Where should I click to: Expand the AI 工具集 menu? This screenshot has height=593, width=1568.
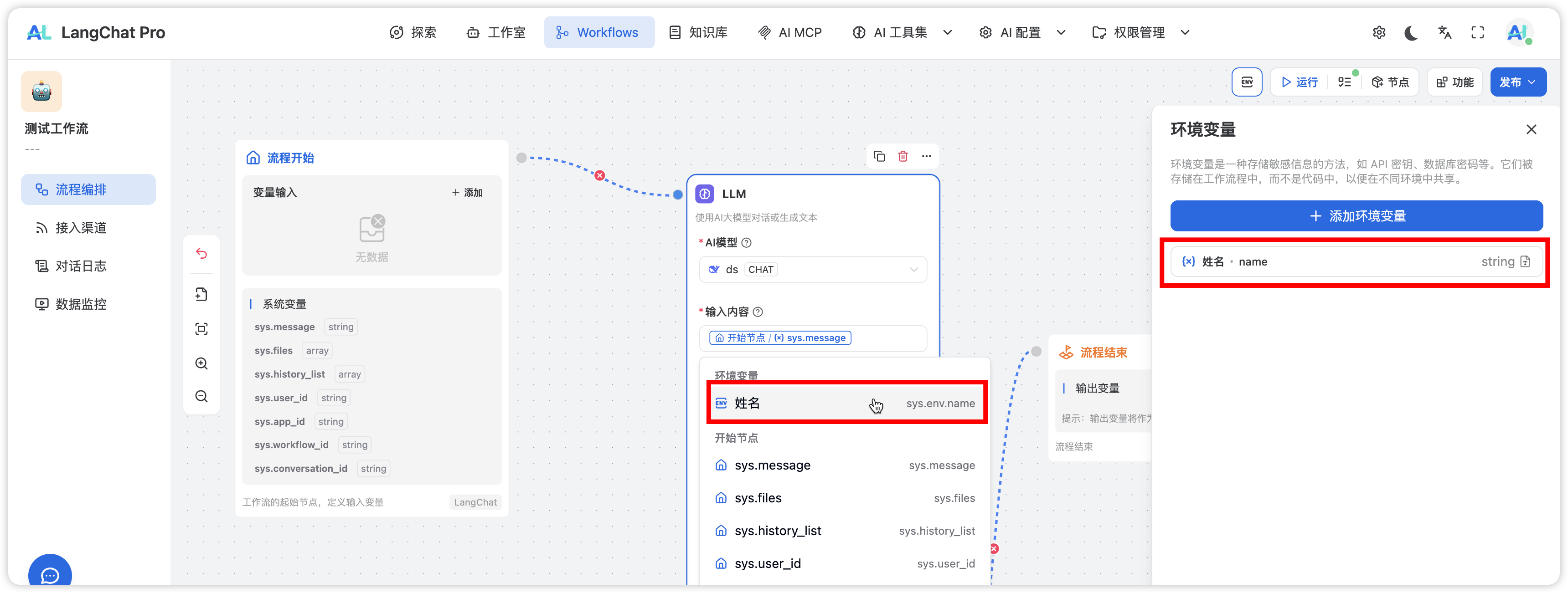902,33
